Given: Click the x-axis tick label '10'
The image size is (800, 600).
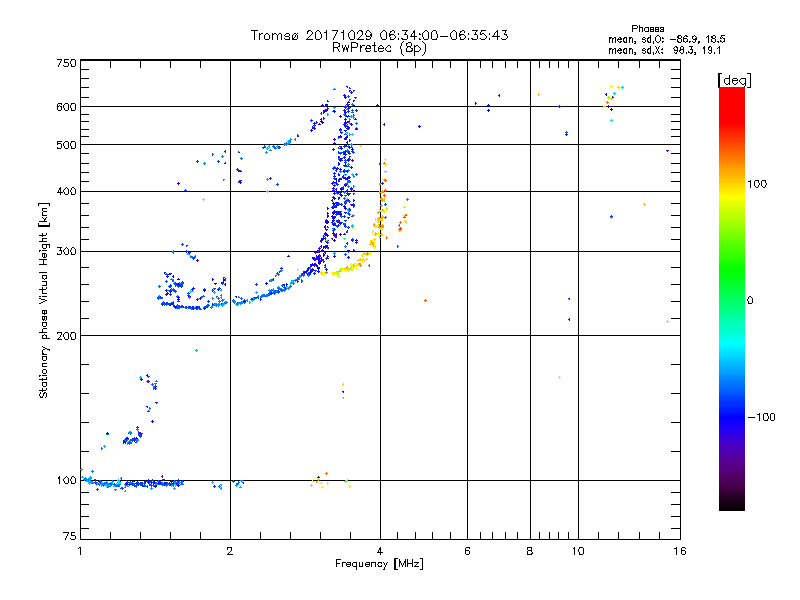Looking at the screenshot, I should pyautogui.click(x=578, y=551).
